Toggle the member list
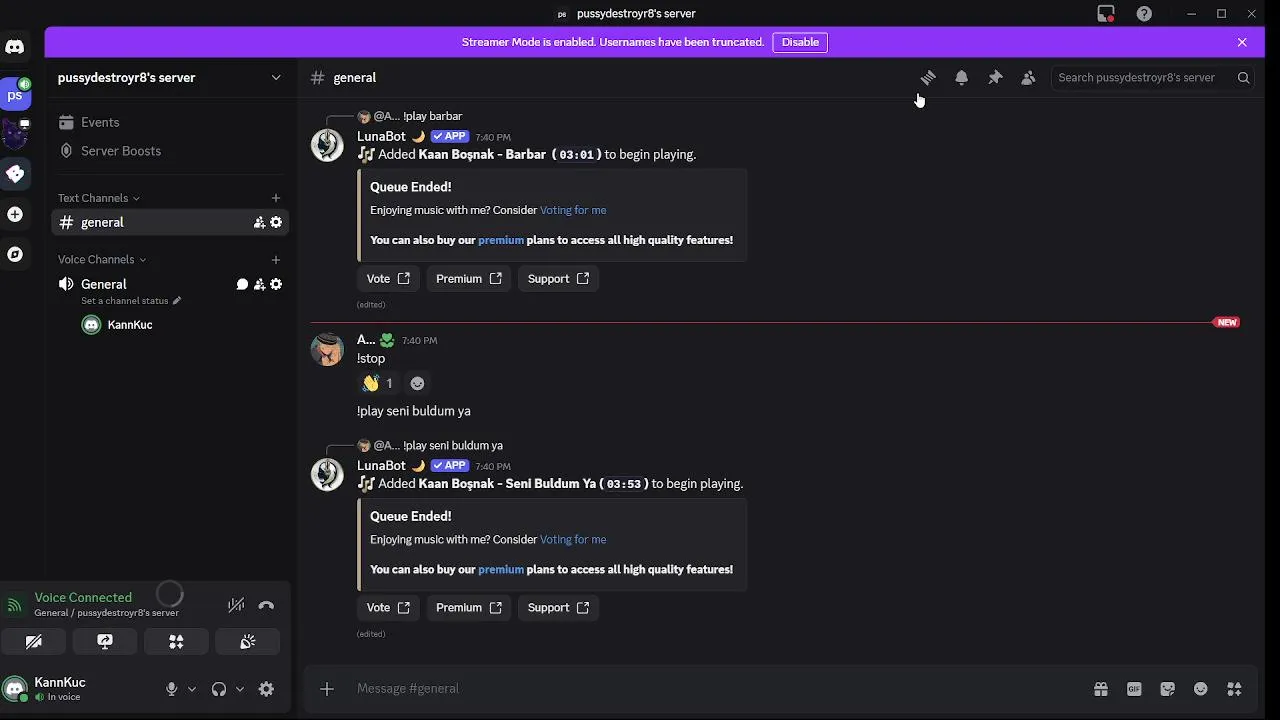Viewport: 1280px width, 720px height. coord(1028,78)
